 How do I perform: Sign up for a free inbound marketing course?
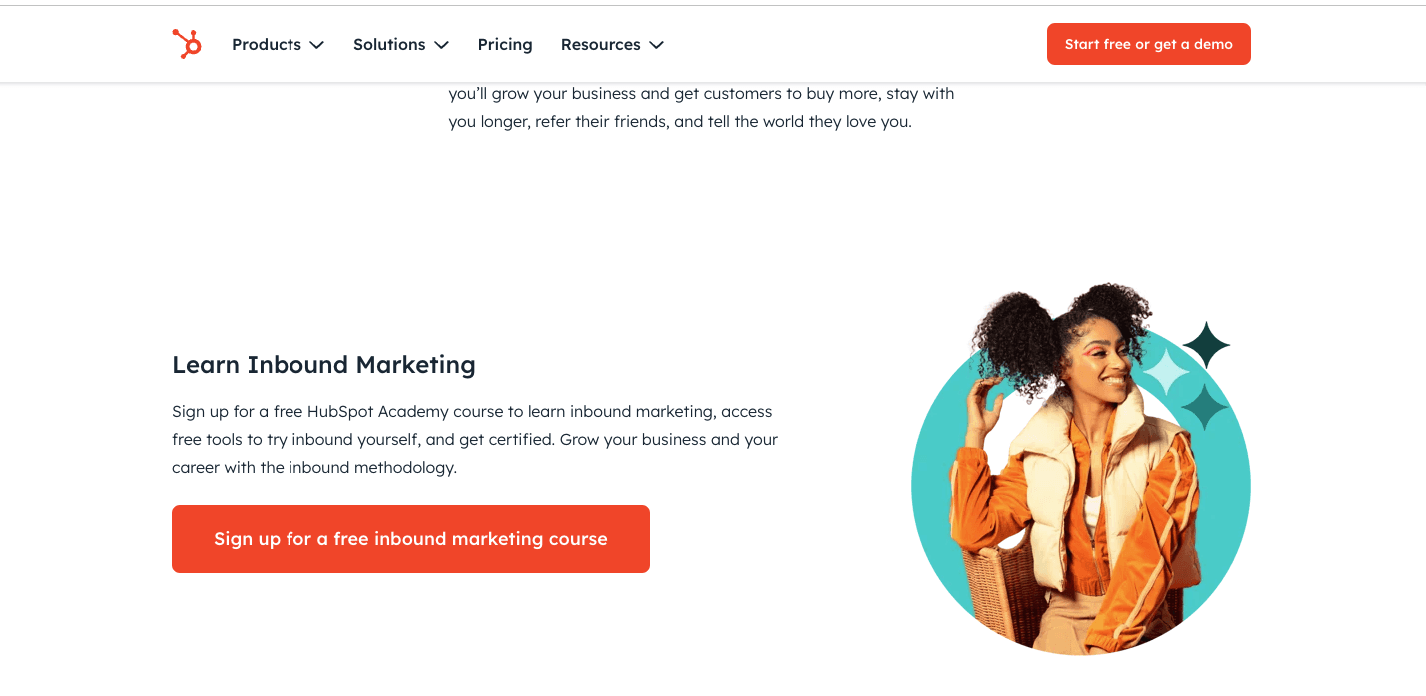[411, 539]
